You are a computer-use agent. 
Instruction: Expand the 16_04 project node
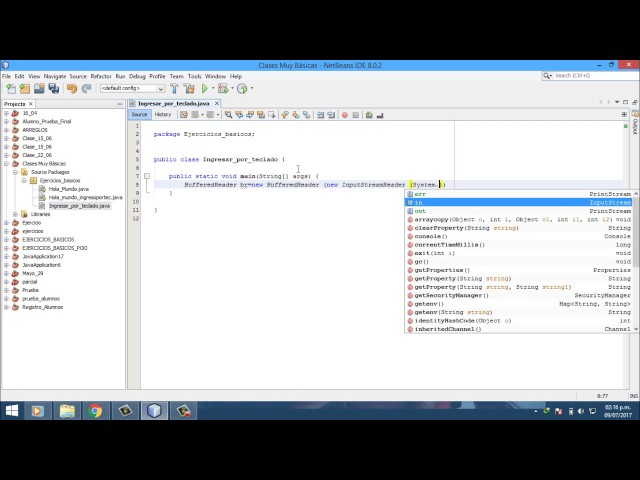(6, 113)
